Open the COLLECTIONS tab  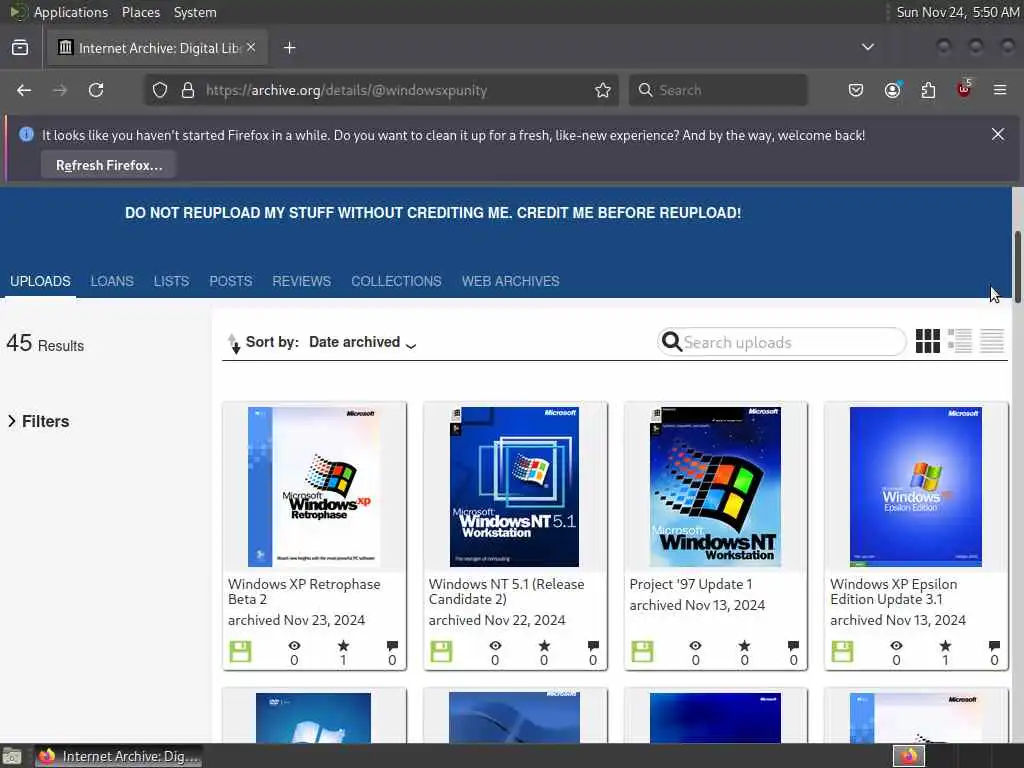(396, 281)
